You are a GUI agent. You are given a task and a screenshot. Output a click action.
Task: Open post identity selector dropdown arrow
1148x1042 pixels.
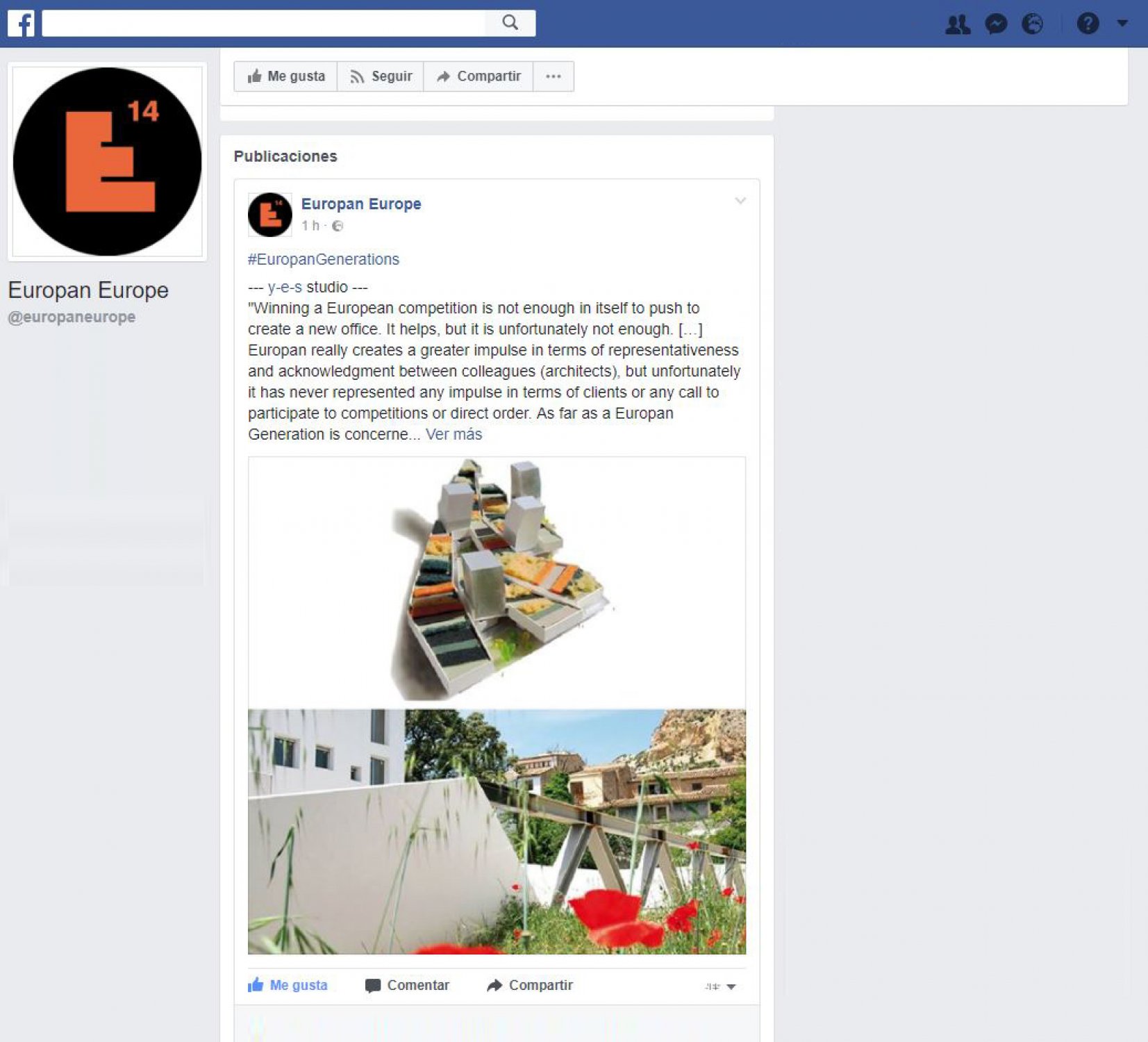721,986
